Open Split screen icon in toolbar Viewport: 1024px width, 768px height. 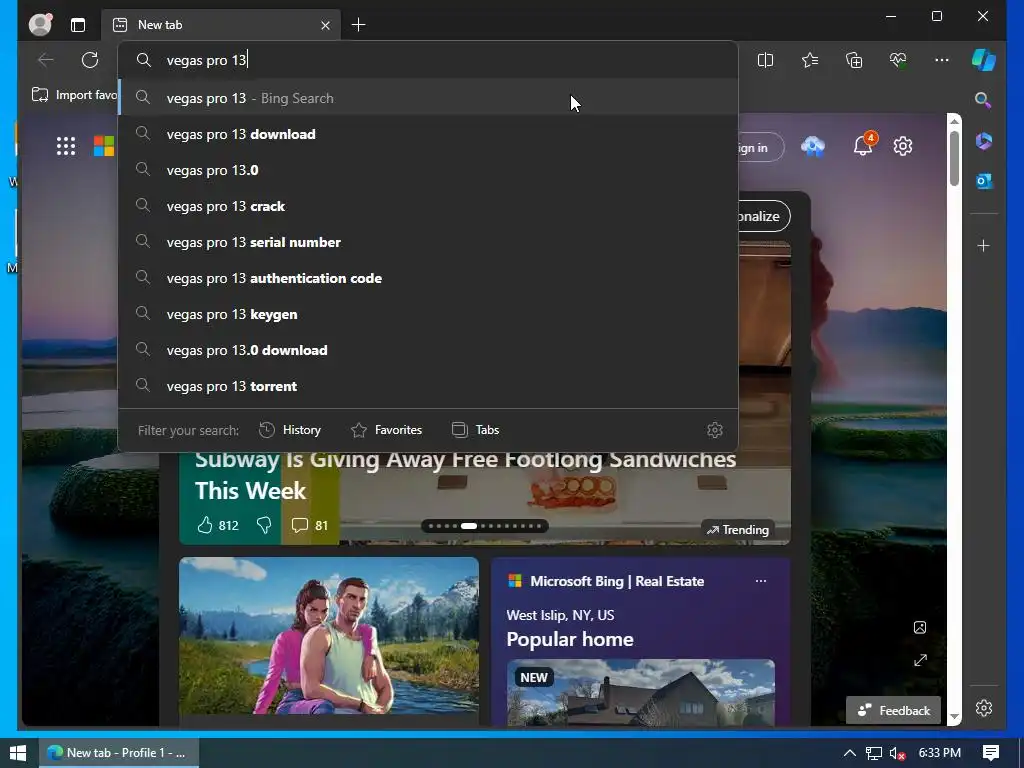[765, 60]
